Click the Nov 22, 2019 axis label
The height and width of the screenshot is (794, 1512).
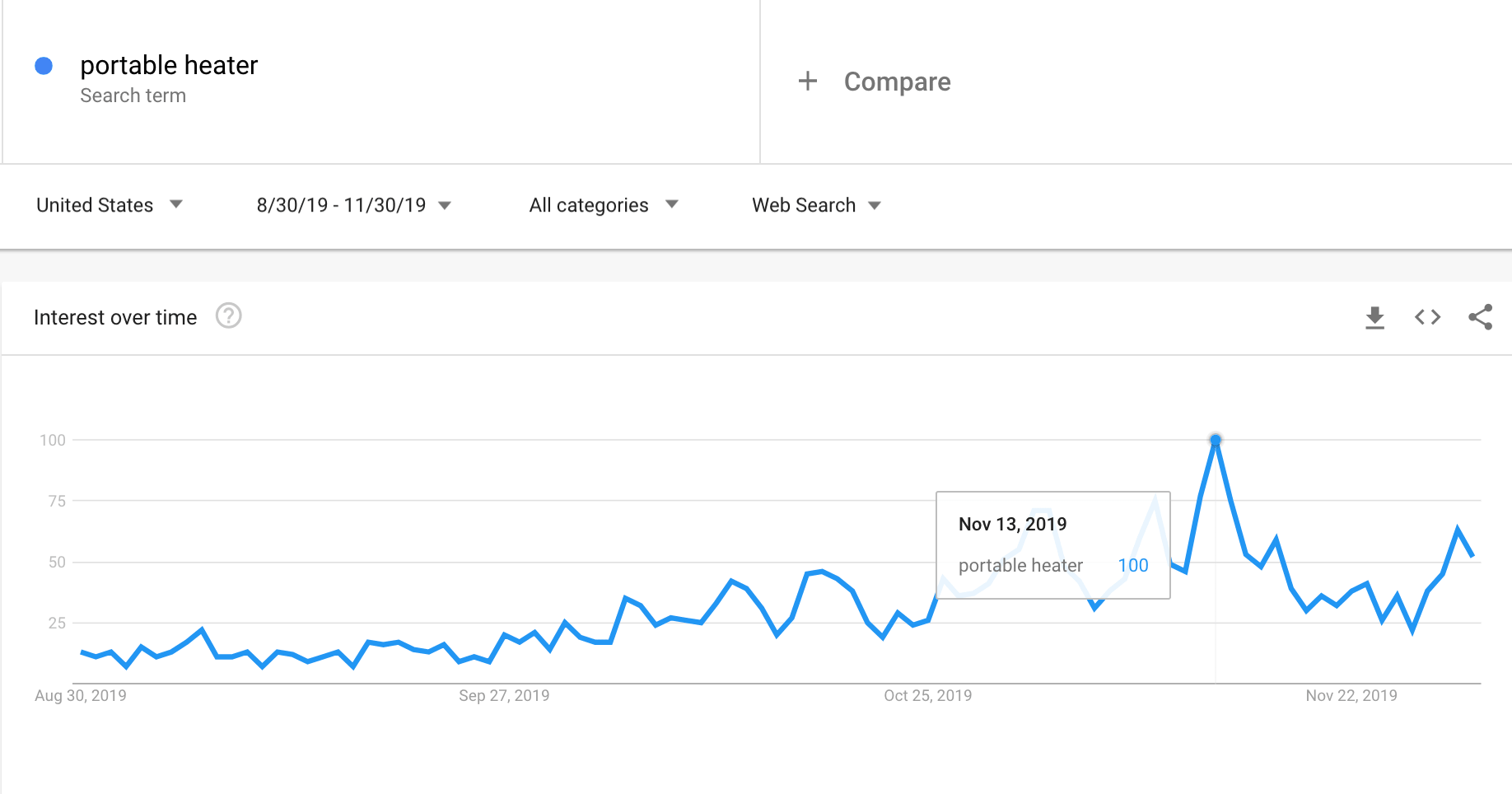(1351, 695)
